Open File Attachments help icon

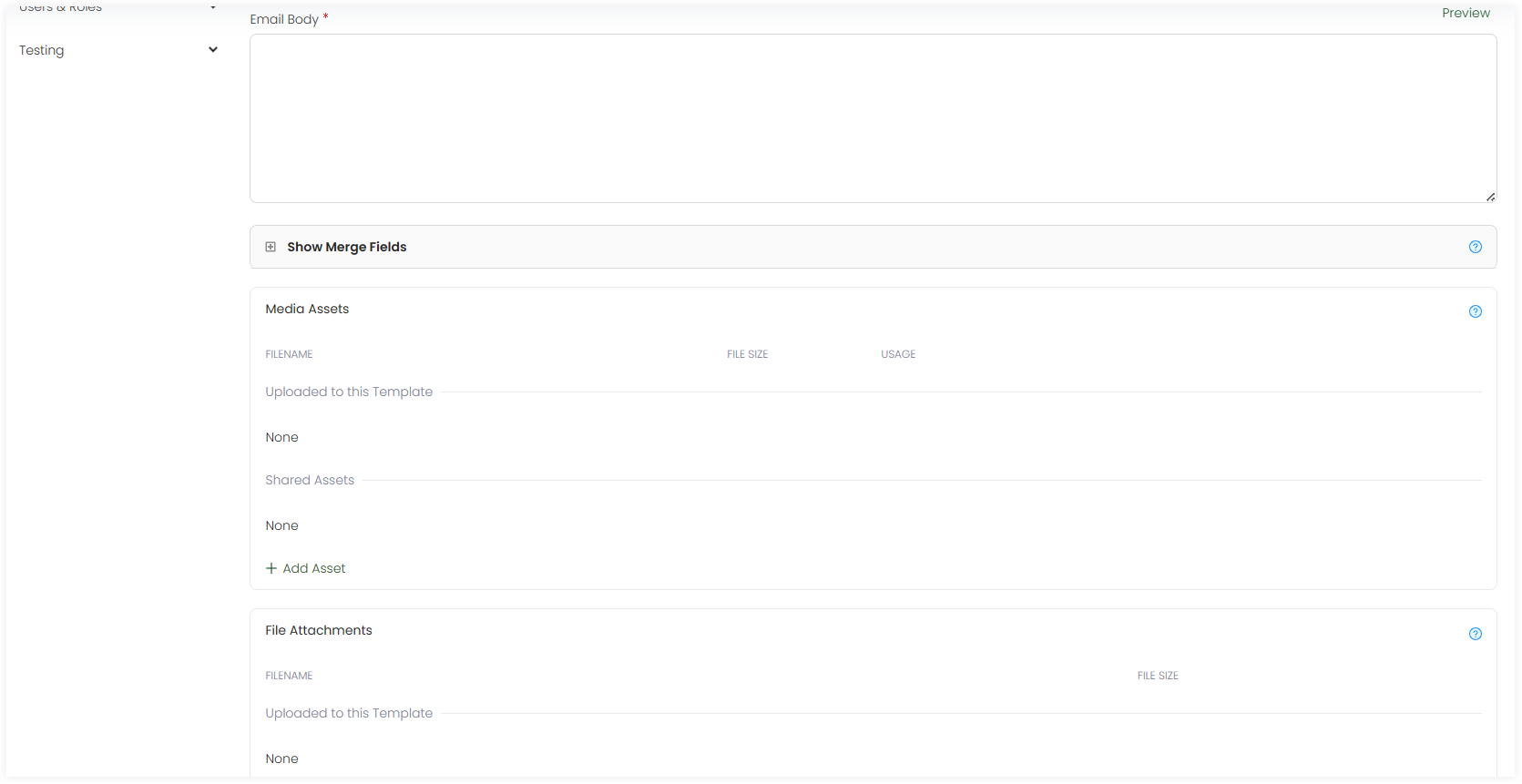tap(1476, 634)
